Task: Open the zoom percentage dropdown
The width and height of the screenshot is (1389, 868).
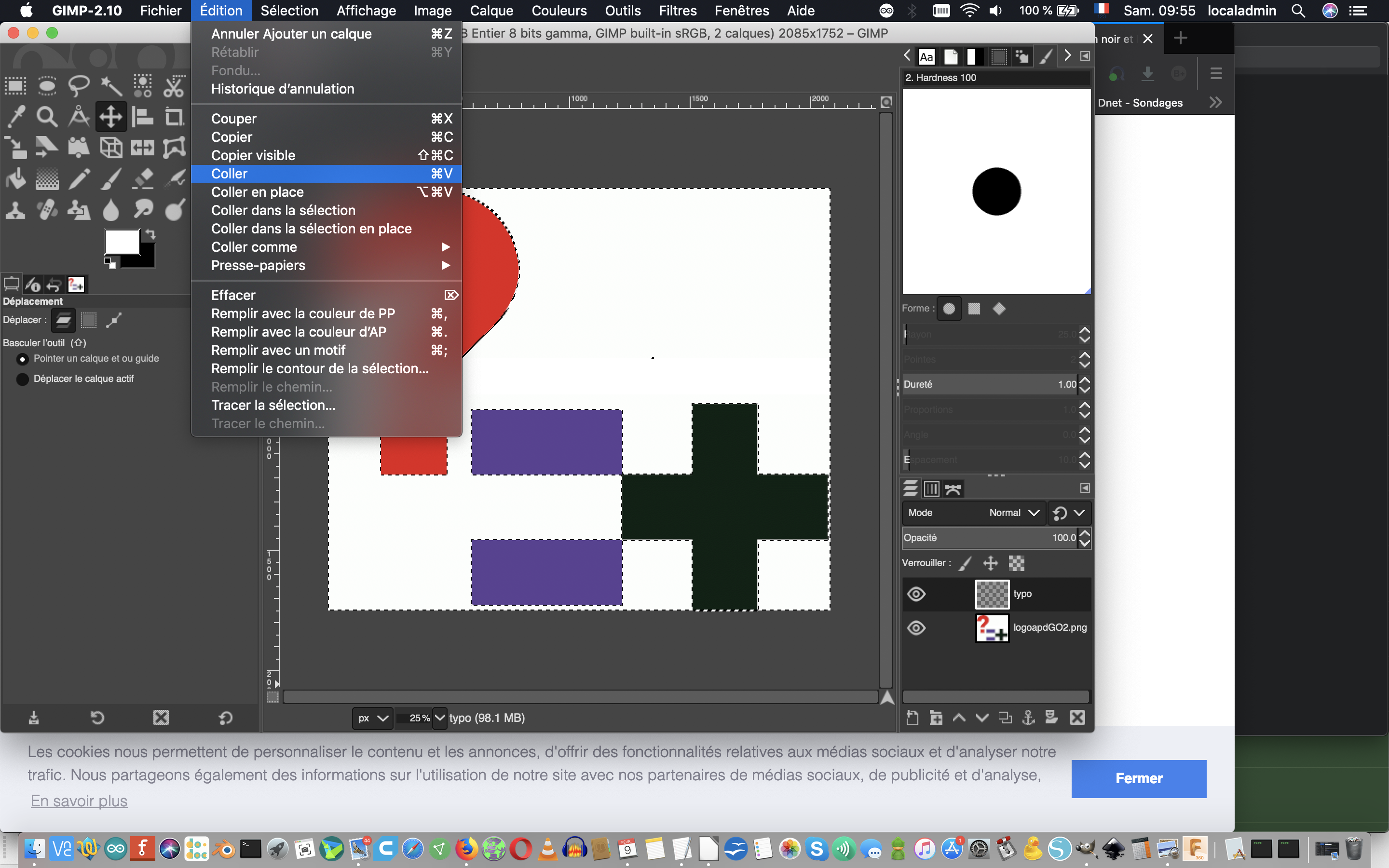Action: [440, 718]
